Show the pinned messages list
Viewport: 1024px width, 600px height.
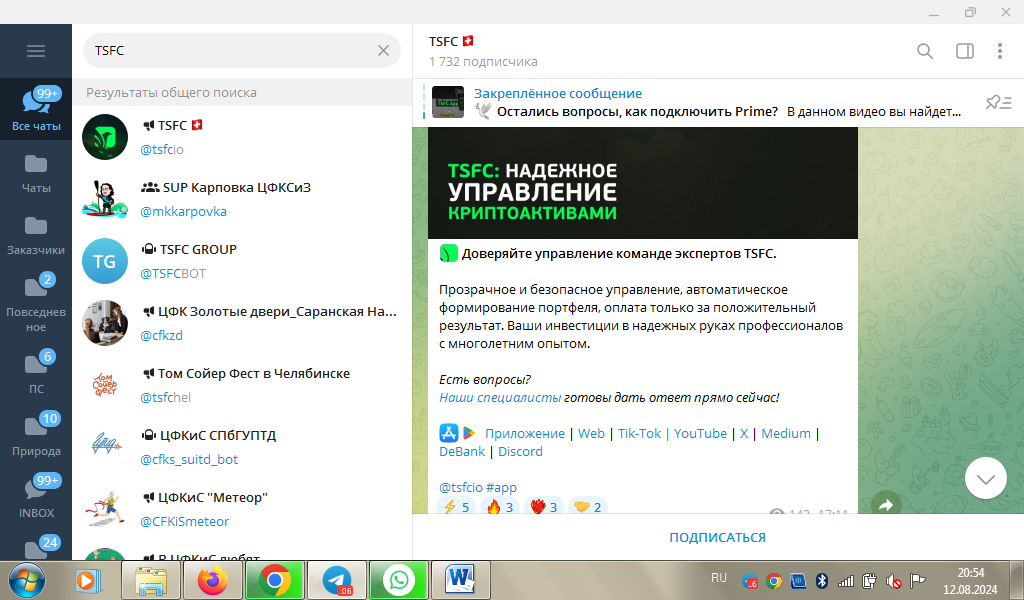pyautogui.click(x=999, y=102)
